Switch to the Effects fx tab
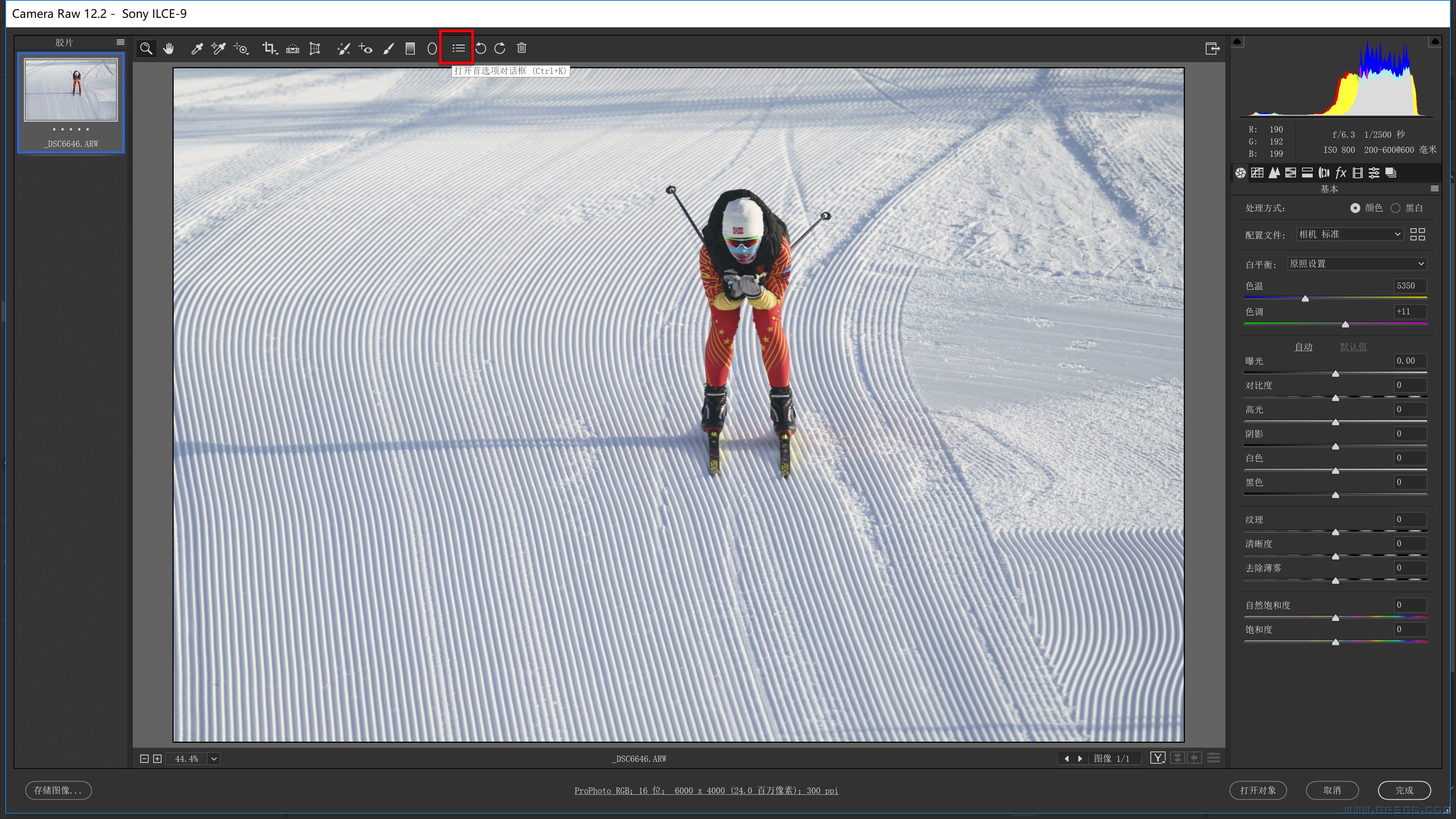 coord(1341,173)
